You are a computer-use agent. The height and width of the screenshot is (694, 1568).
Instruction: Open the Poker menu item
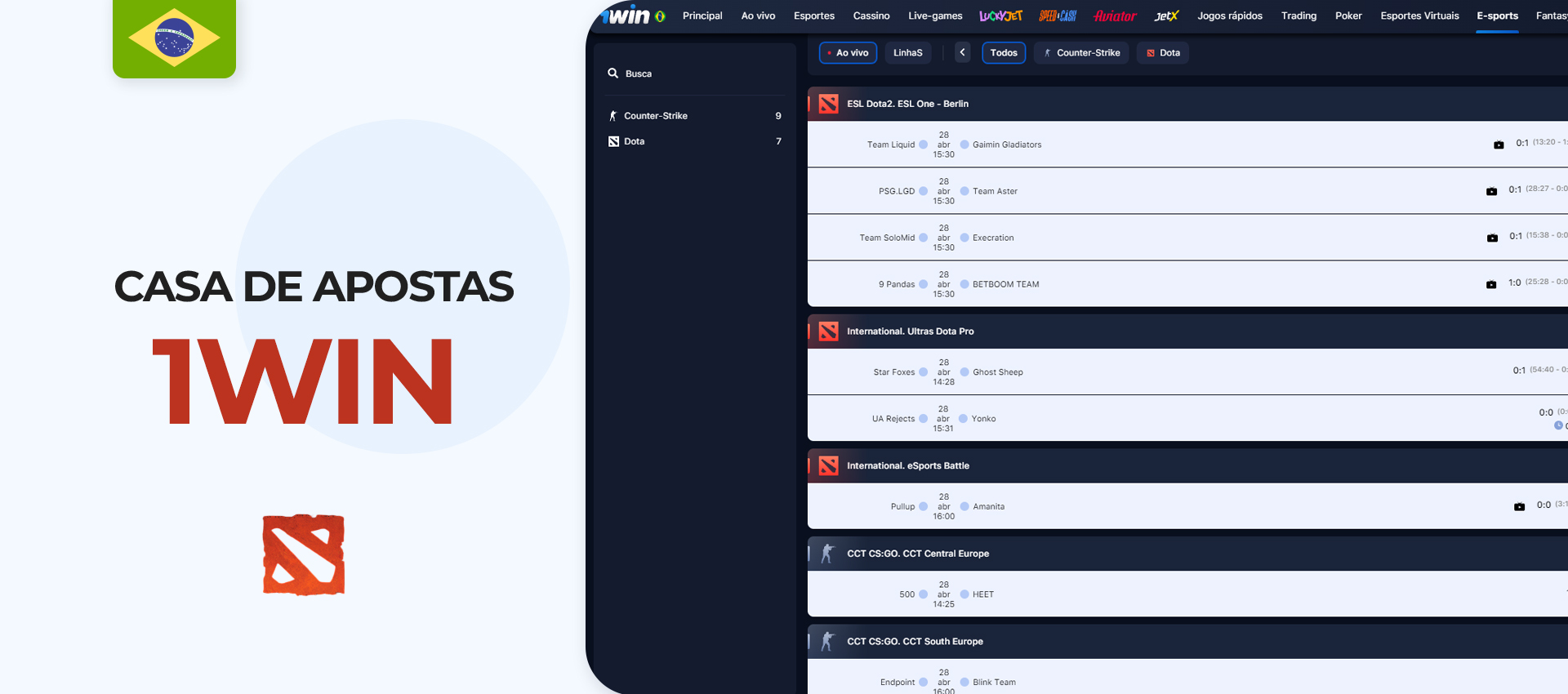click(x=1348, y=16)
